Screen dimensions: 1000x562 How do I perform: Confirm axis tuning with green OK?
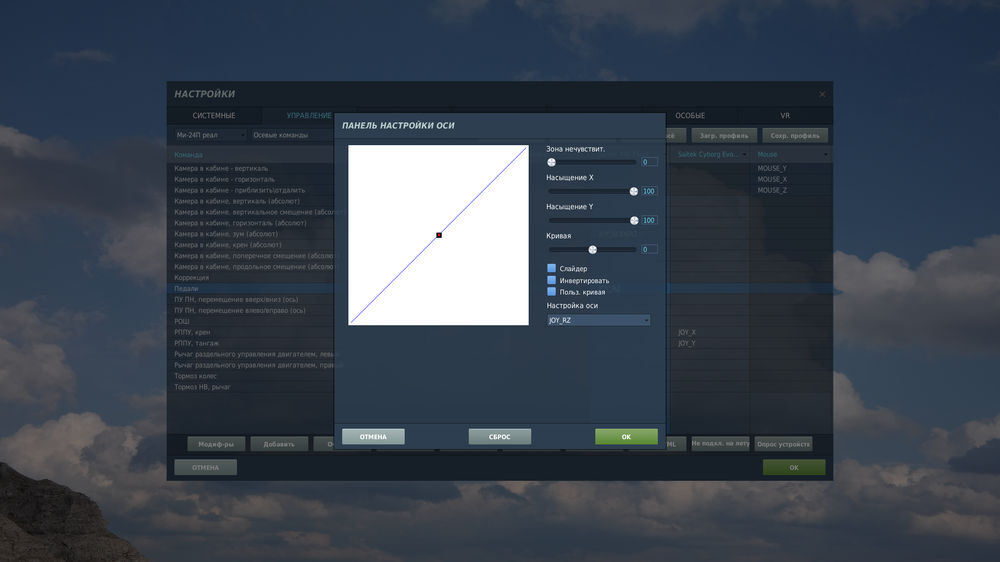pyautogui.click(x=626, y=437)
